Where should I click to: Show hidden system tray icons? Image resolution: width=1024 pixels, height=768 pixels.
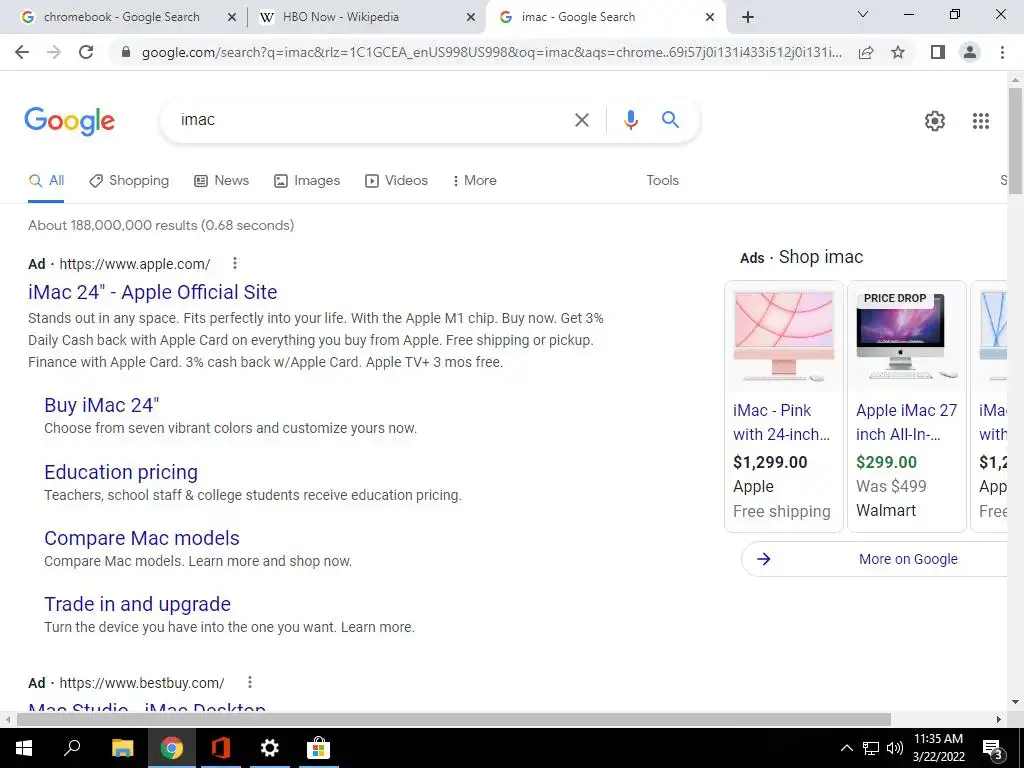point(846,748)
